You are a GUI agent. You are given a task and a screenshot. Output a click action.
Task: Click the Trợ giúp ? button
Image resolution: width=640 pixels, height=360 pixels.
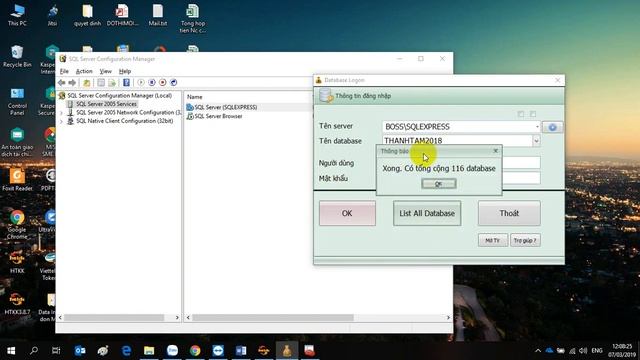coord(525,240)
